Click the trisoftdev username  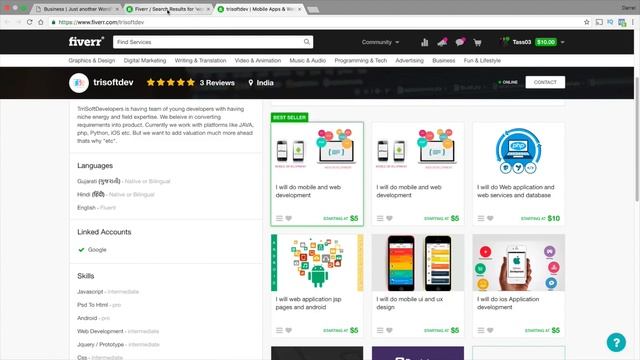point(113,82)
